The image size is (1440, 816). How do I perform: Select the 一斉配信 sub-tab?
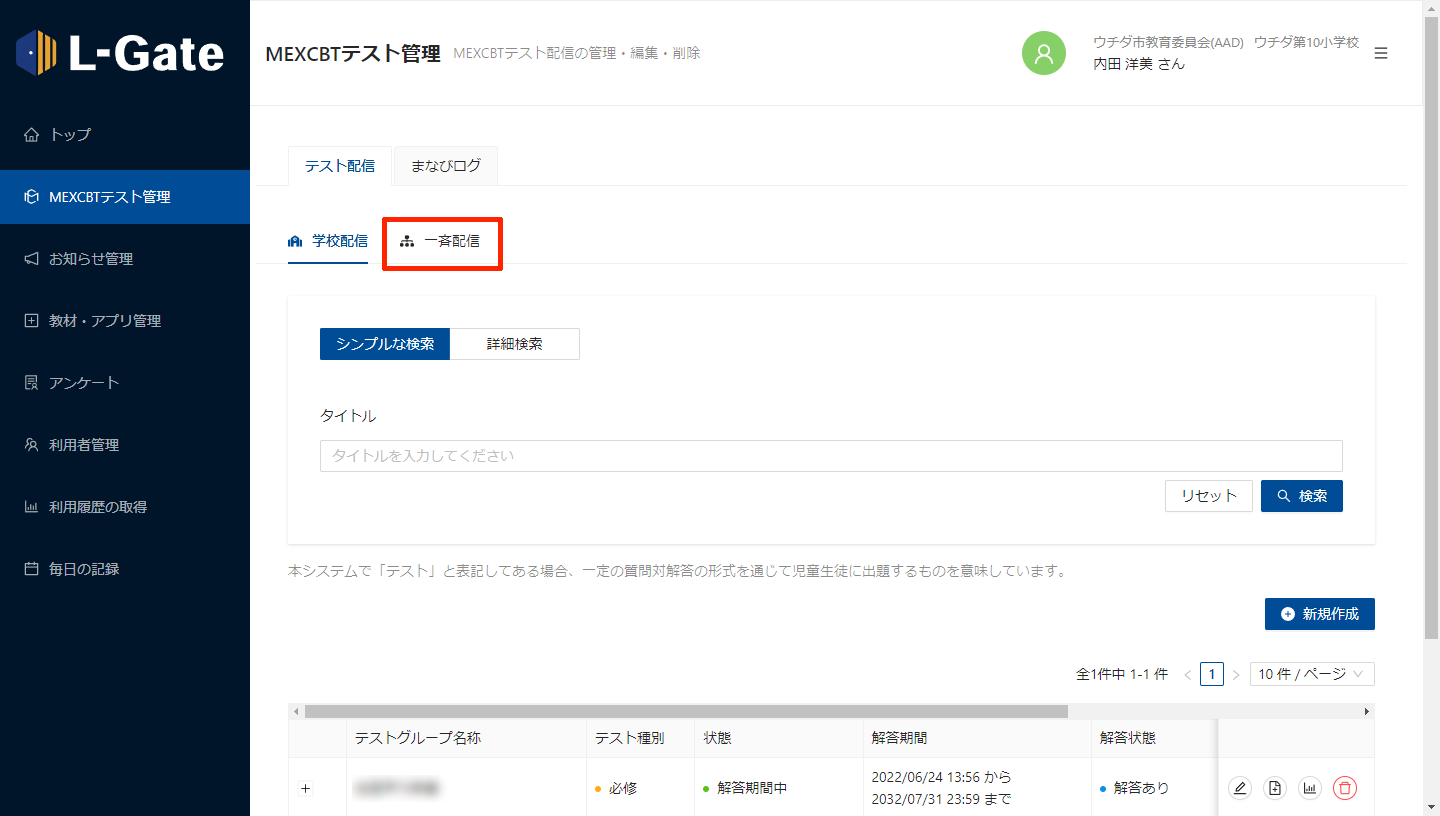click(x=441, y=241)
